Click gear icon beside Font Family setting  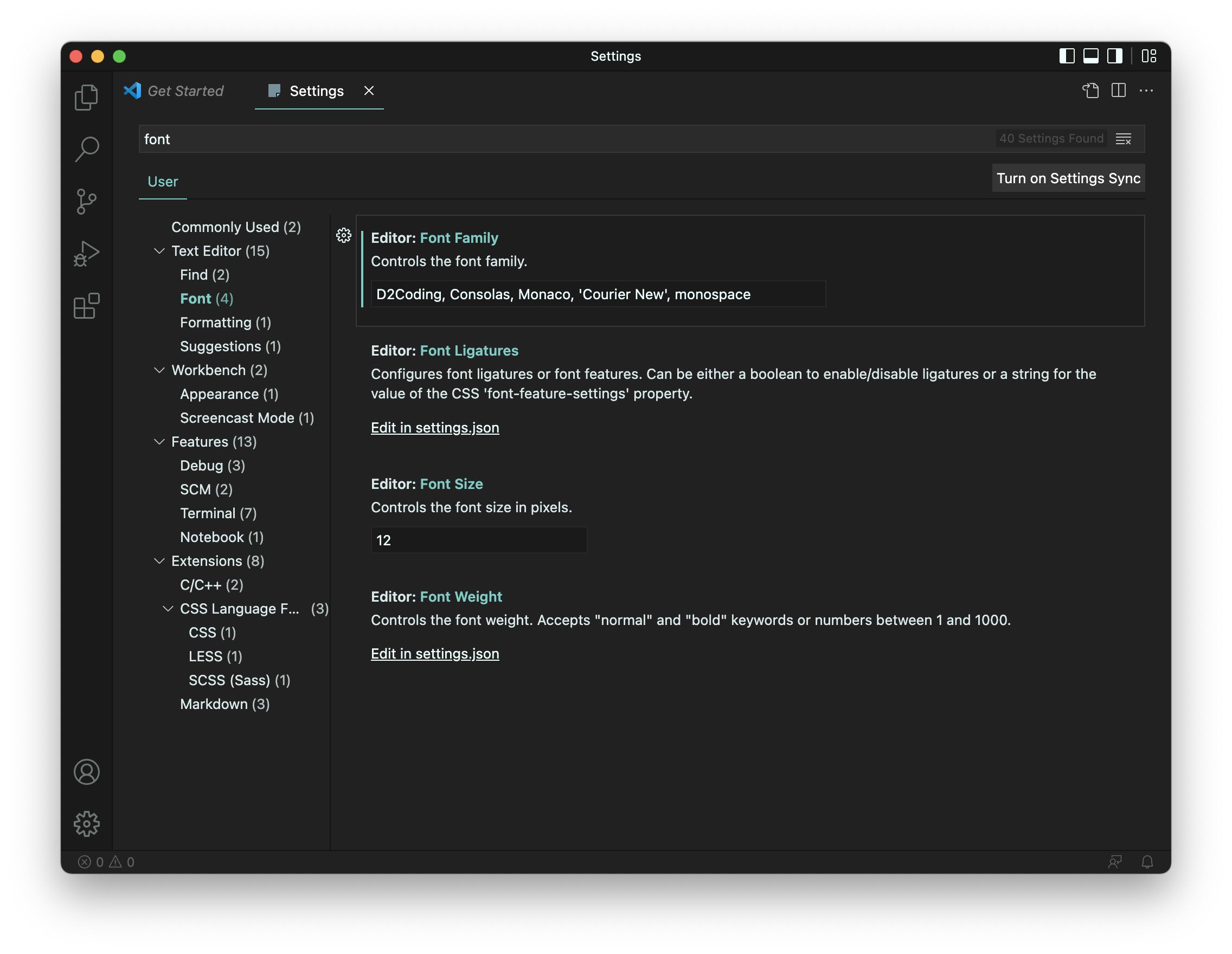pyautogui.click(x=344, y=236)
